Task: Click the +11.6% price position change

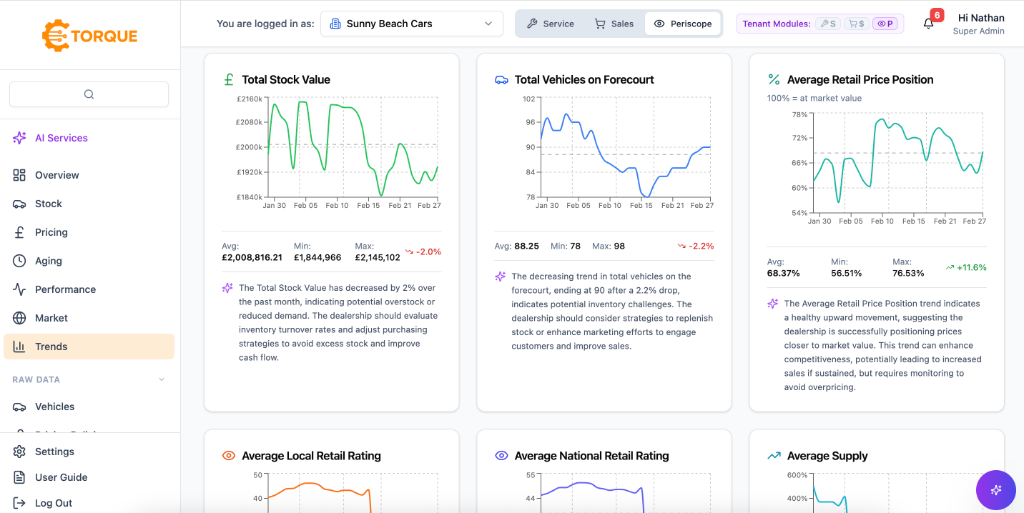Action: pyautogui.click(x=966, y=267)
